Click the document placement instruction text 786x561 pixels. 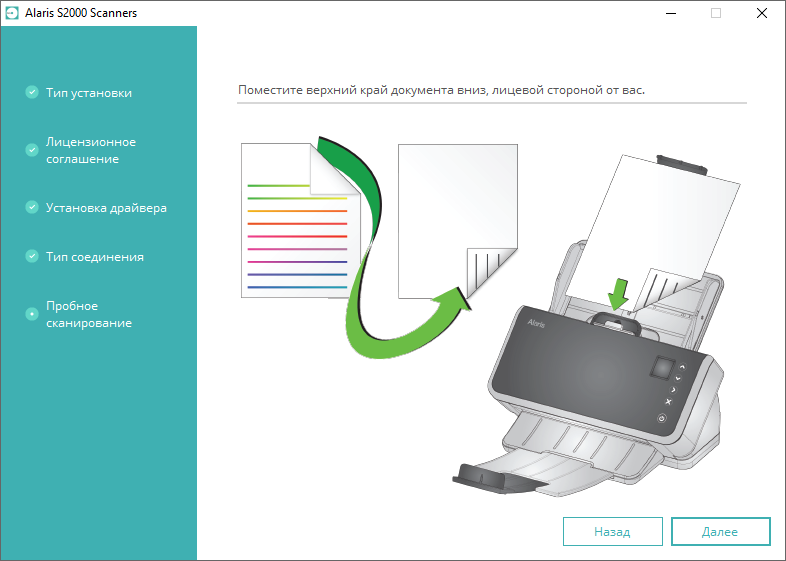(x=441, y=90)
